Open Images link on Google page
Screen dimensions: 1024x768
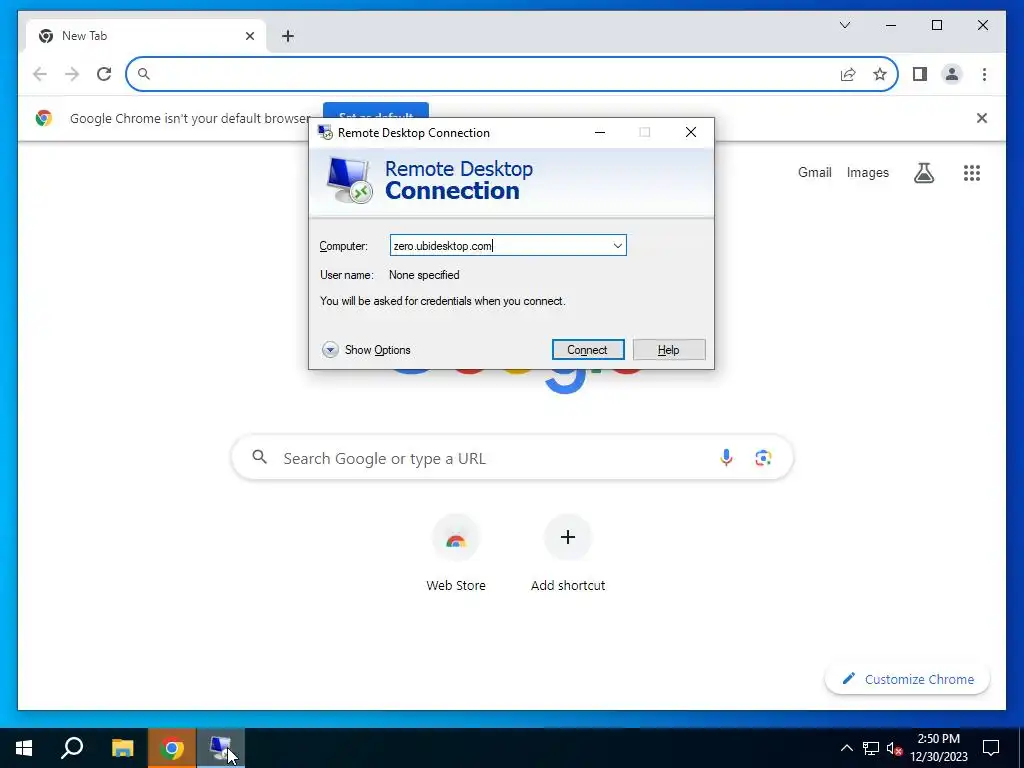coord(867,172)
